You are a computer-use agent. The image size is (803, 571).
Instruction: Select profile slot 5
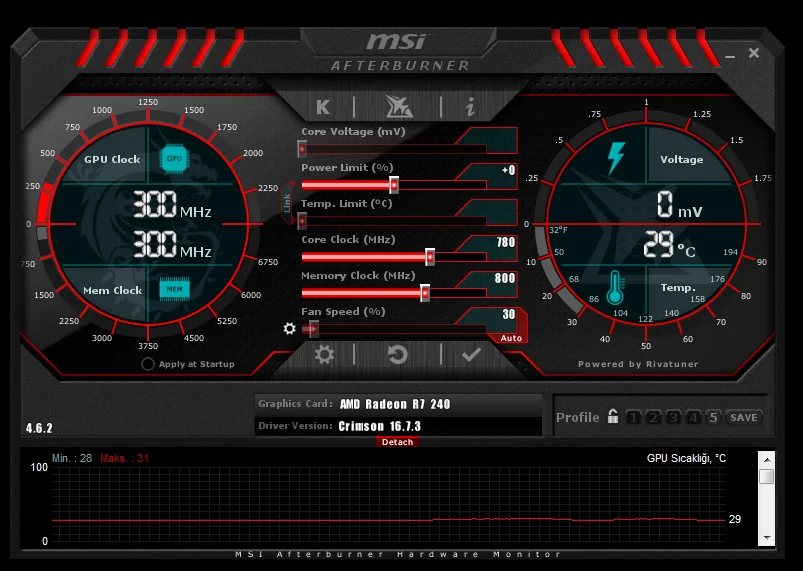(x=713, y=417)
